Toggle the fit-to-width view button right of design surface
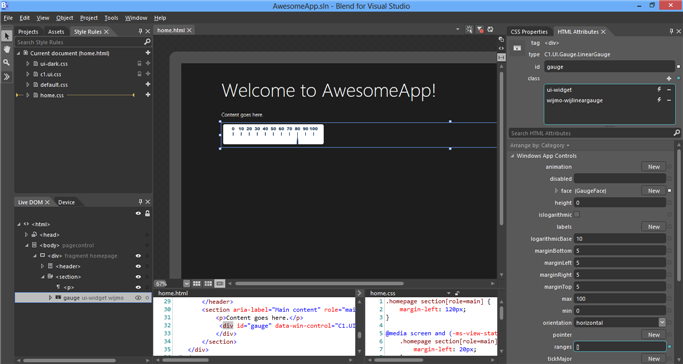 tap(501, 57)
